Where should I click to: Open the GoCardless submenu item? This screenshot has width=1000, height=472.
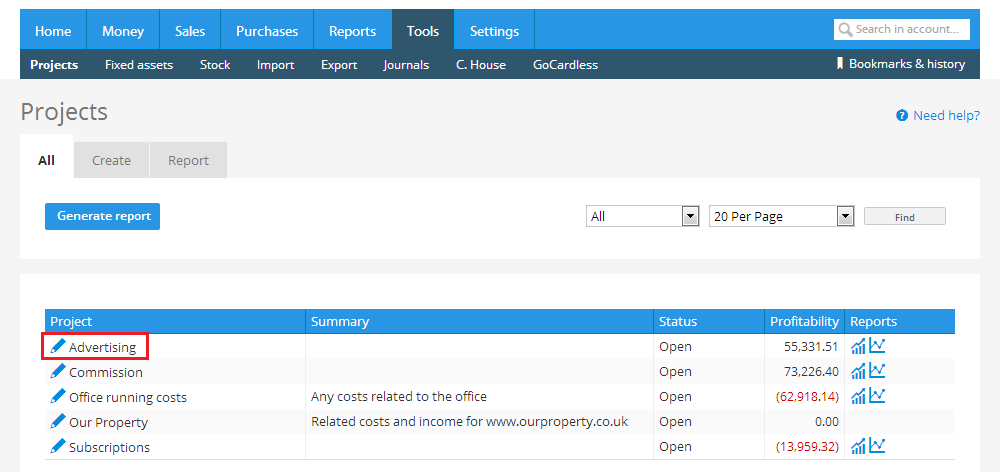click(566, 64)
